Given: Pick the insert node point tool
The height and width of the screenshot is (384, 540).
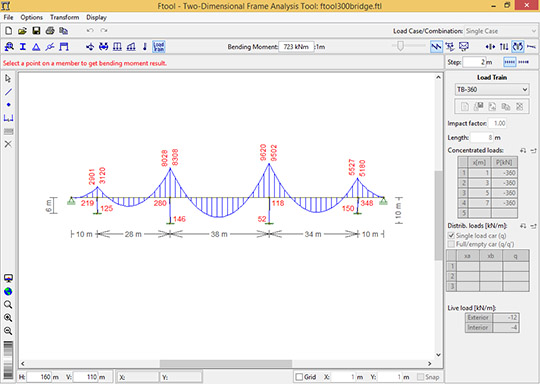Looking at the screenshot, I should (x=8, y=105).
